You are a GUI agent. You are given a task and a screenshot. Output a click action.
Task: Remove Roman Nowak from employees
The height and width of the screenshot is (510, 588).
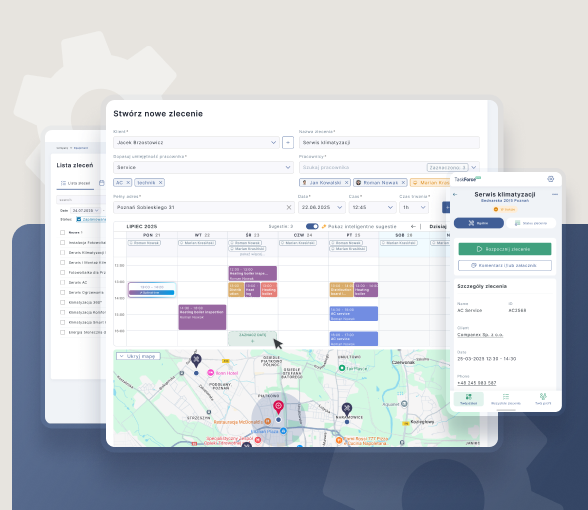(x=403, y=183)
